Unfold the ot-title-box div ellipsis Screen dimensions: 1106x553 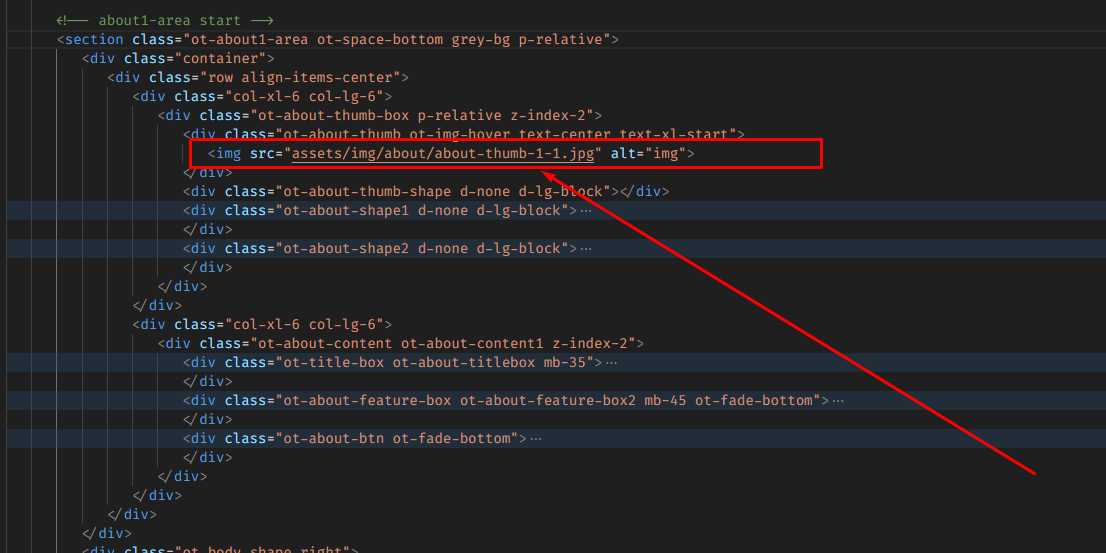click(611, 363)
